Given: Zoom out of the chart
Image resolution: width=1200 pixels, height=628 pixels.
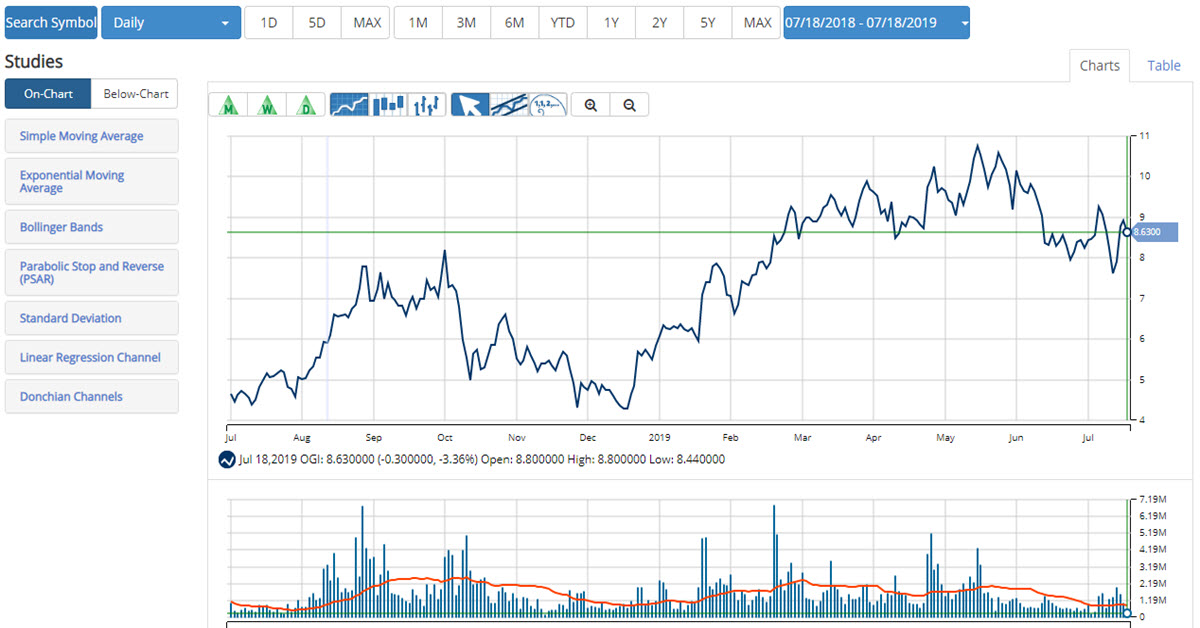Looking at the screenshot, I should [629, 104].
